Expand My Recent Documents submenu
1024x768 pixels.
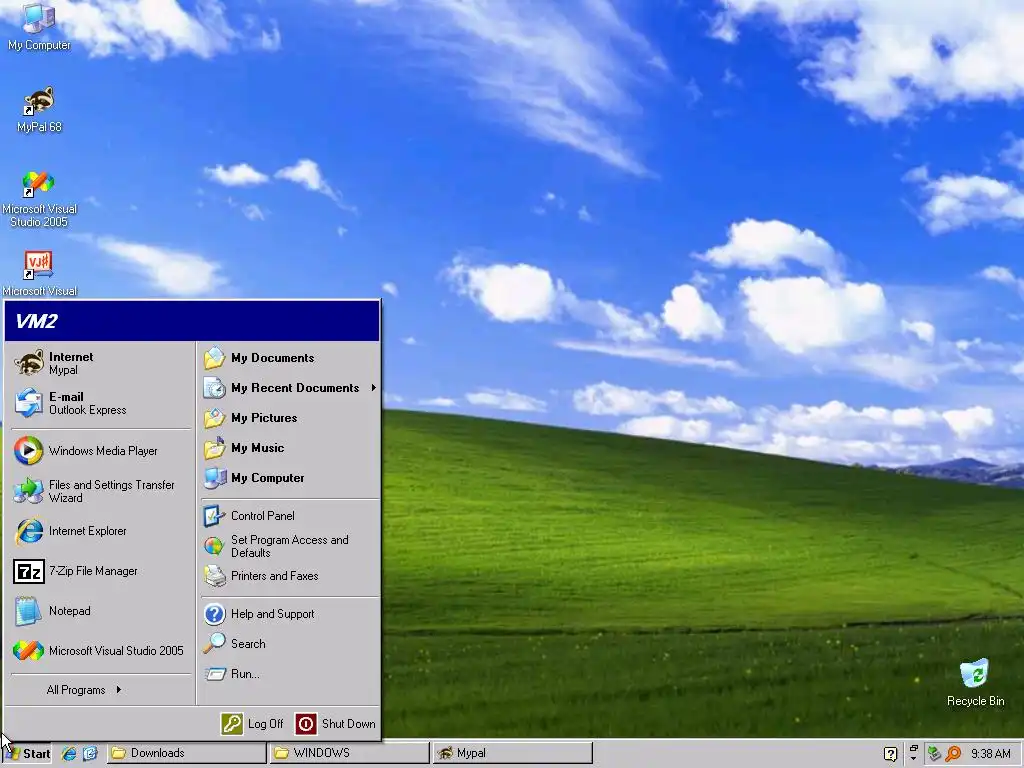click(290, 388)
